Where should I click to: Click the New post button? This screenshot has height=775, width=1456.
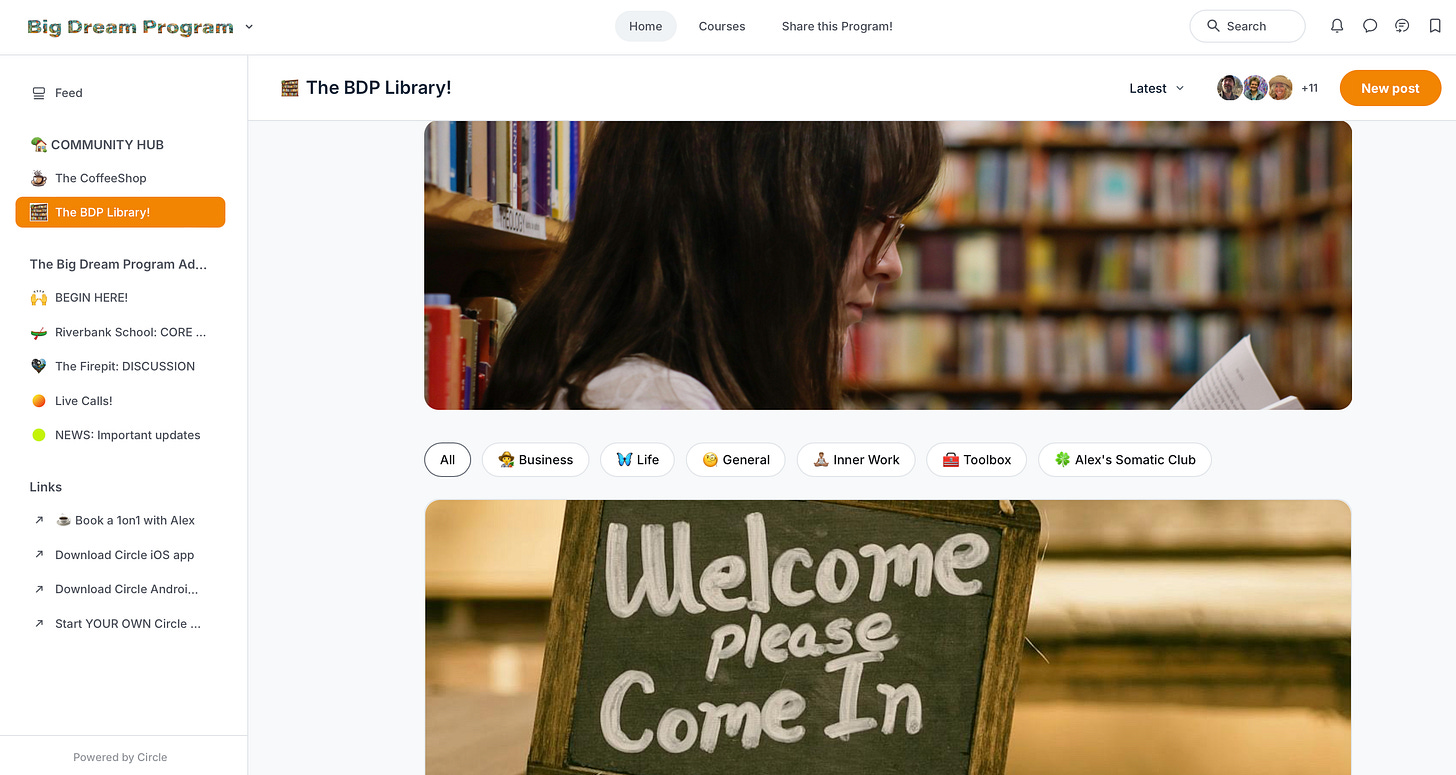tap(1390, 88)
